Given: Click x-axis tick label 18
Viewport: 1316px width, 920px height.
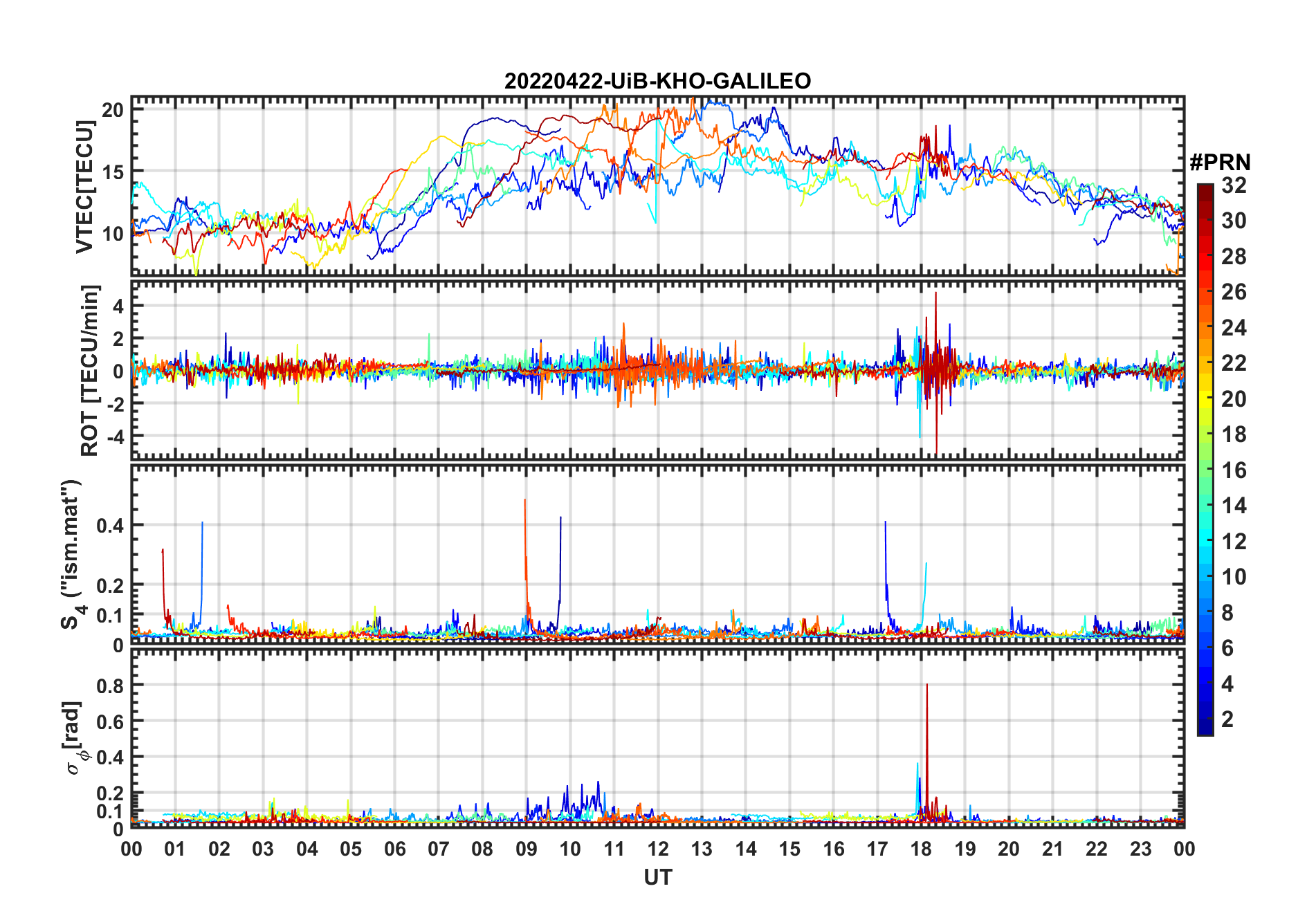Looking at the screenshot, I should coord(921,849).
